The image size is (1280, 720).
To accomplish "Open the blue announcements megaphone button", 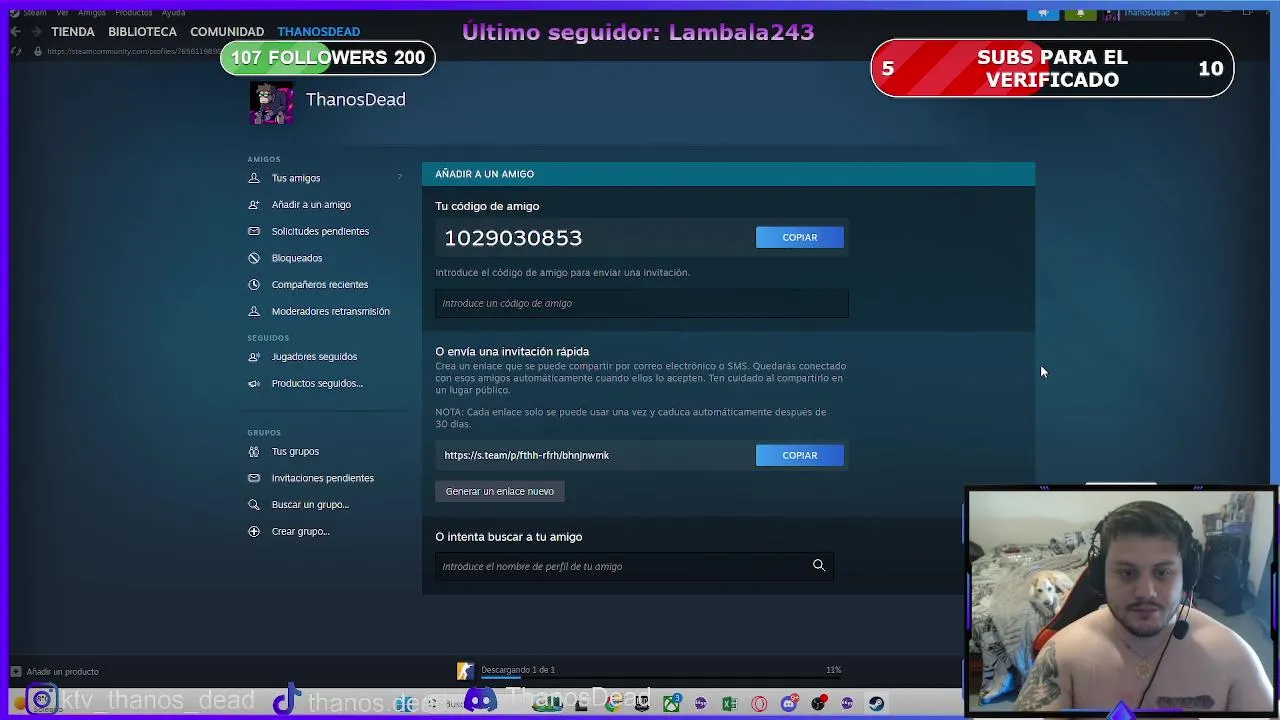I will tap(1043, 13).
